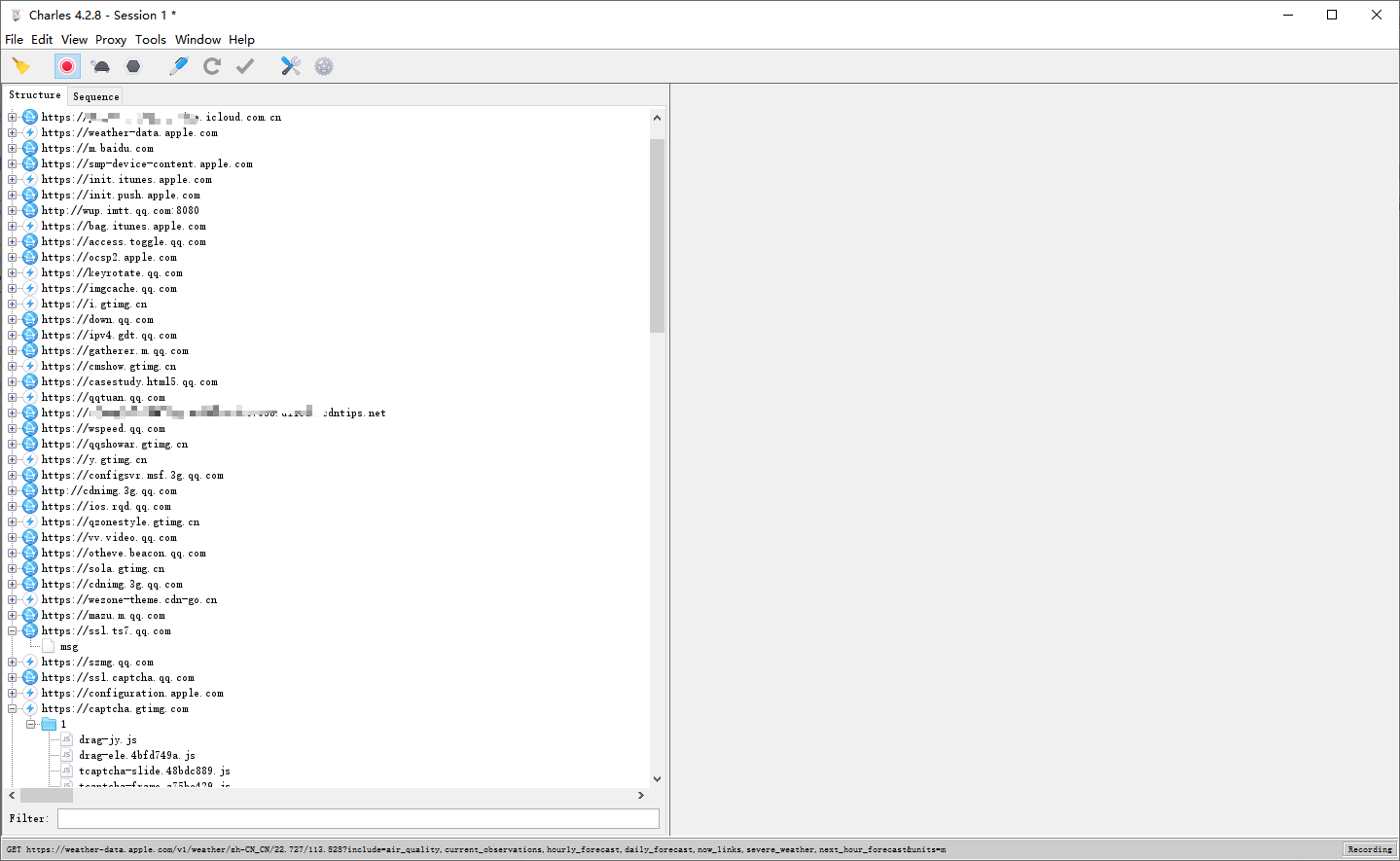Select https://otheve.beacon.qq.com host
Screen dimensions: 1400x861
pos(124,554)
